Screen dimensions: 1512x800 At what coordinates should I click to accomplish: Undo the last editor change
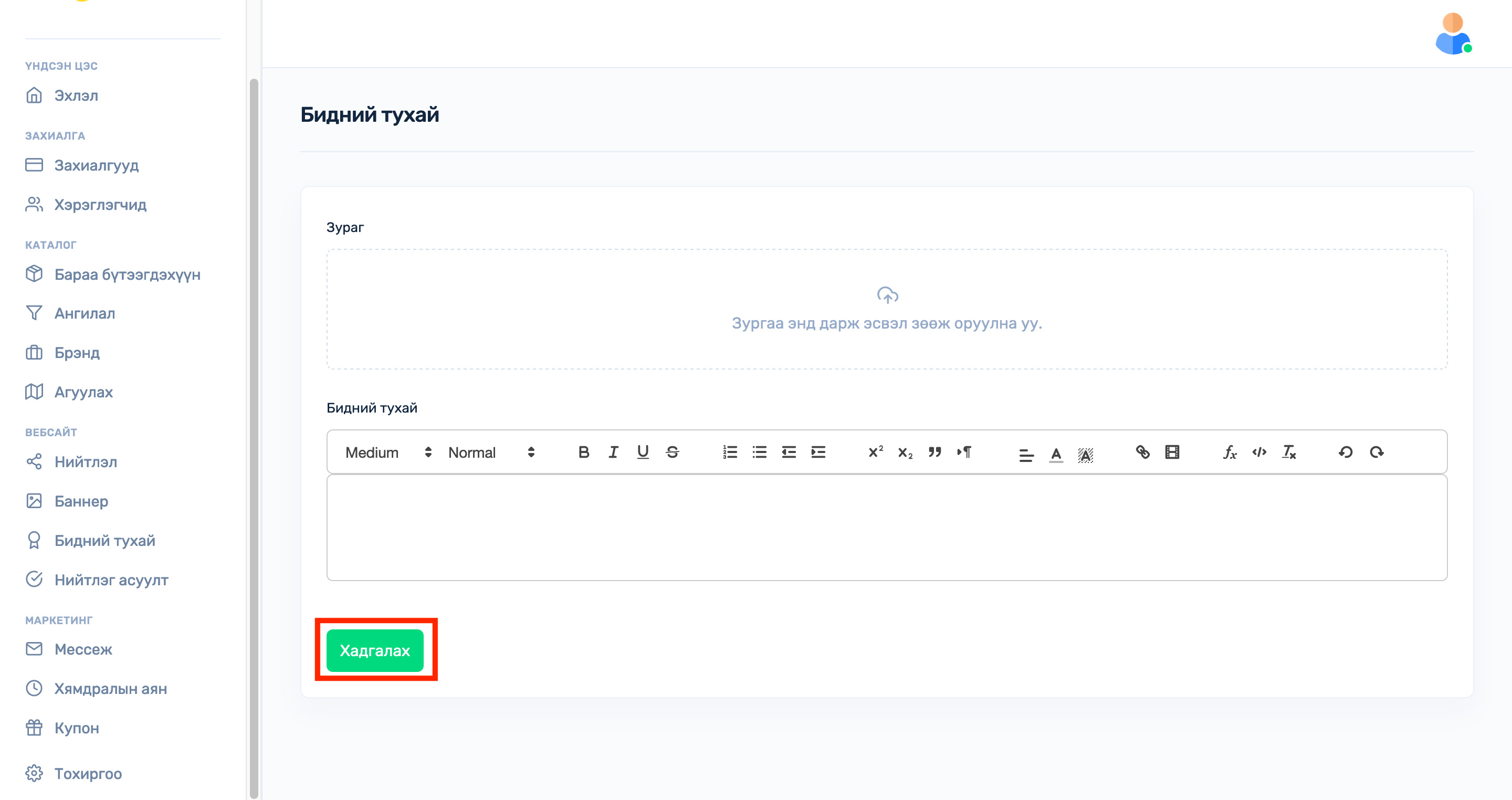[1346, 452]
